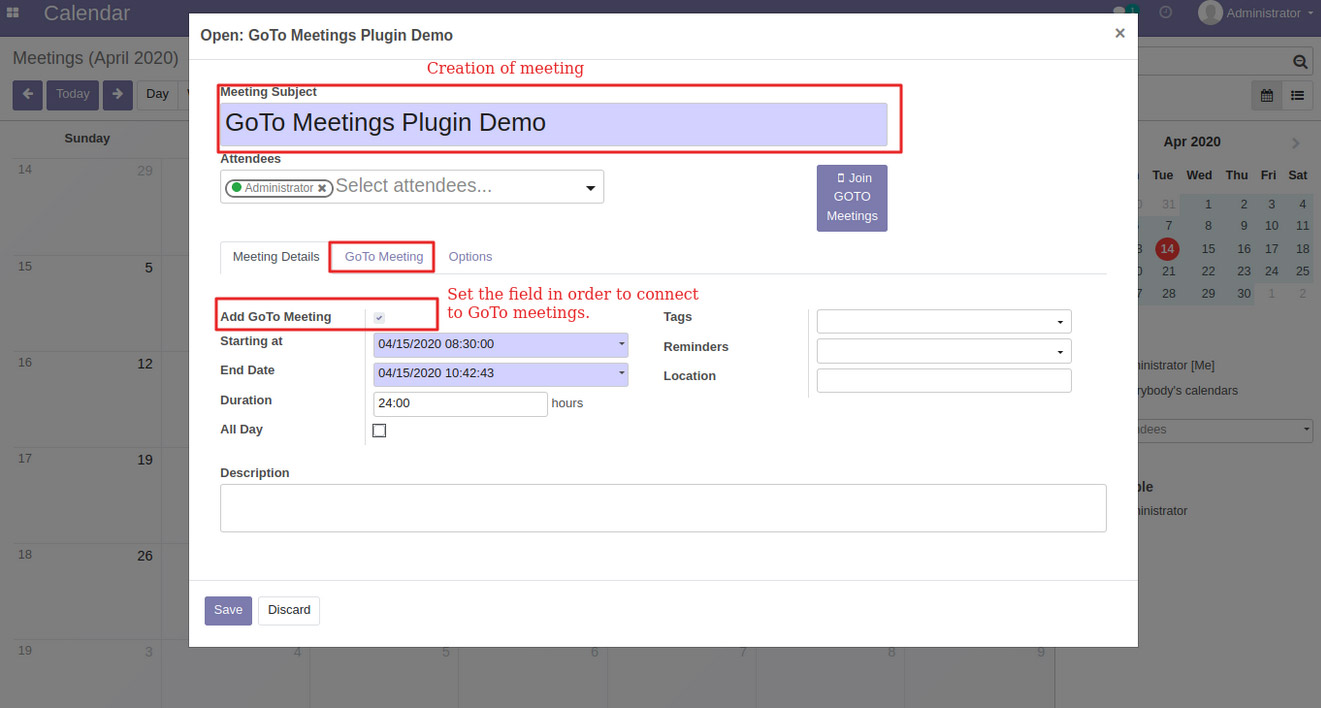Open the activities clock icon
This screenshot has height=708, width=1321.
tap(1165, 13)
